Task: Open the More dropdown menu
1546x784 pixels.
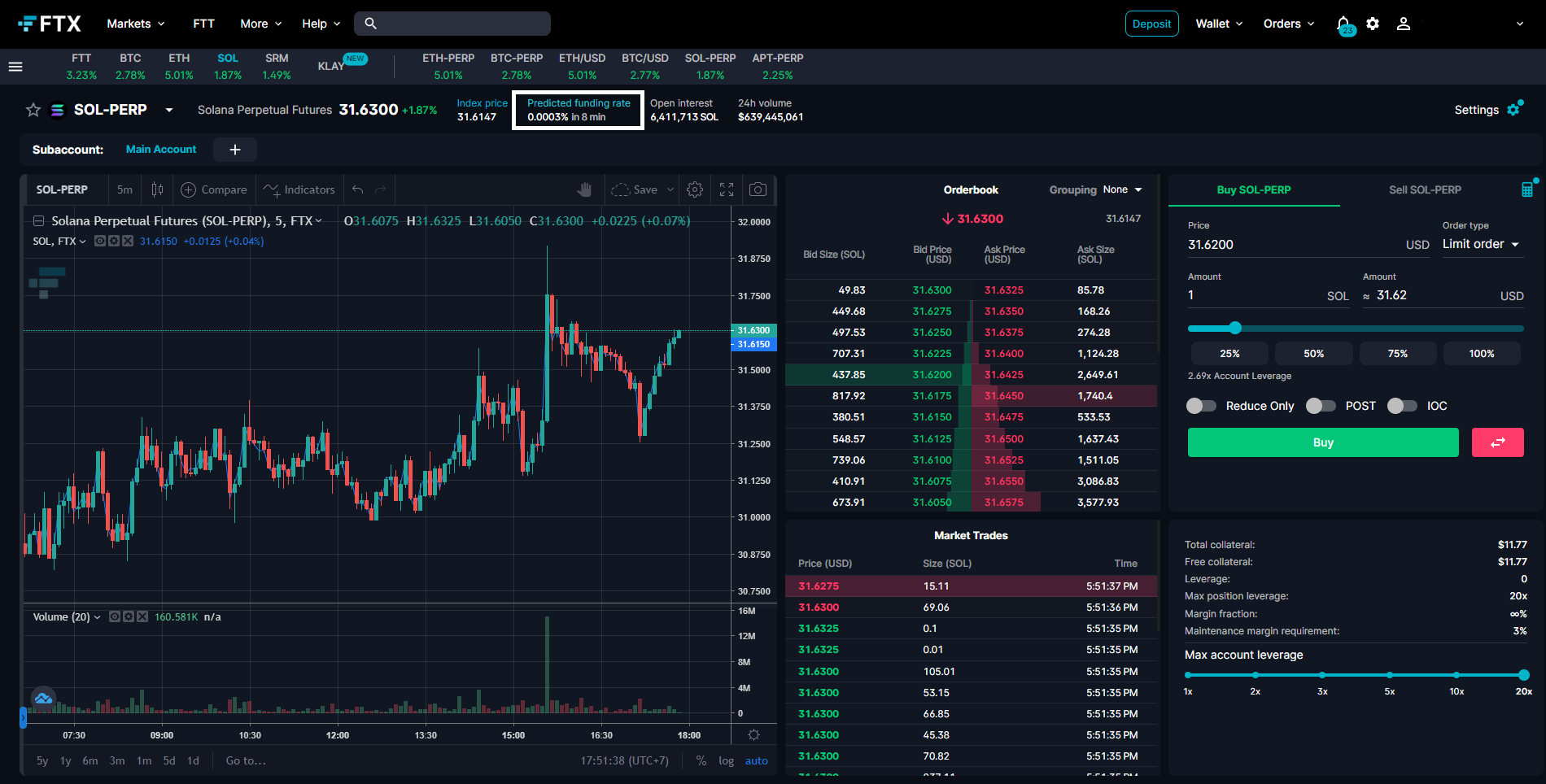Action: coord(261,24)
